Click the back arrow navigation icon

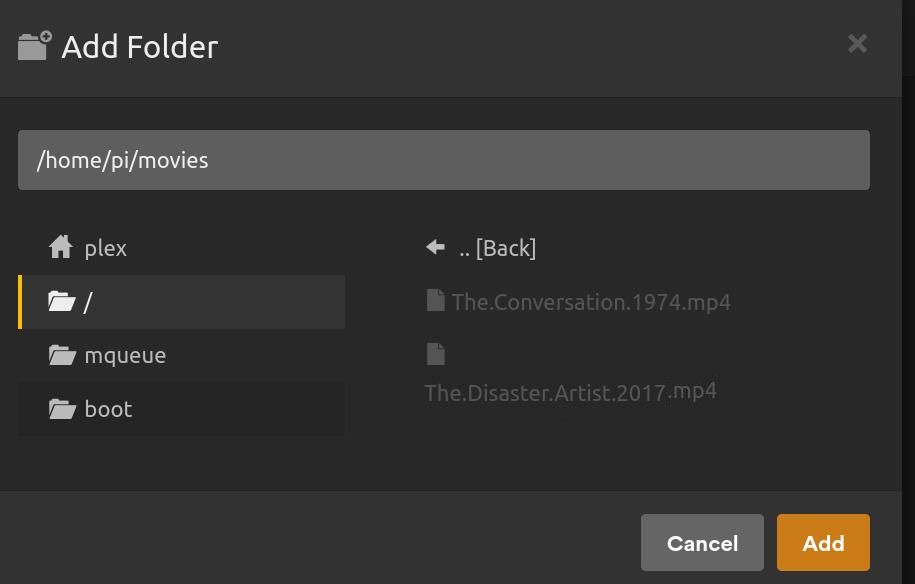point(434,246)
